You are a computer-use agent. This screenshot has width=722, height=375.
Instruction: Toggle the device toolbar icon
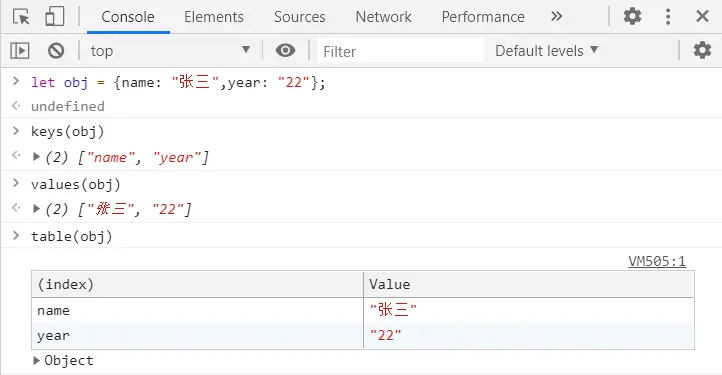click(x=54, y=17)
